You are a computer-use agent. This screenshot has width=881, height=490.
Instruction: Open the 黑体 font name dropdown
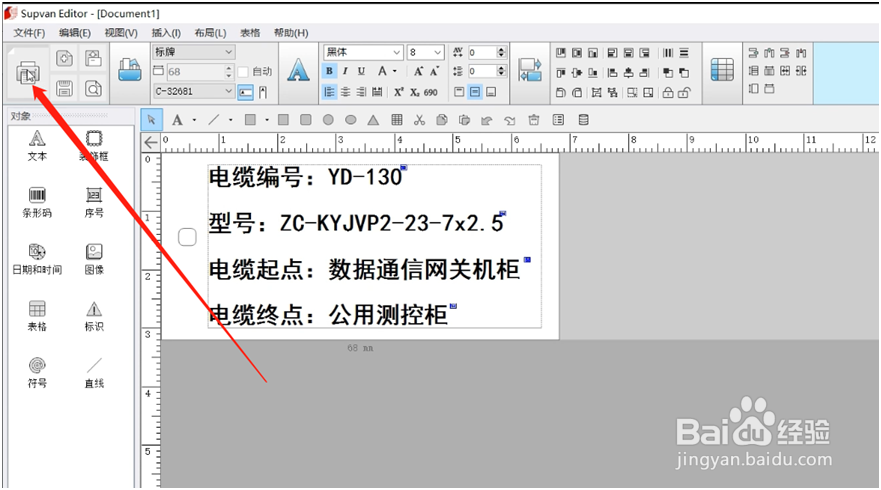[x=363, y=52]
